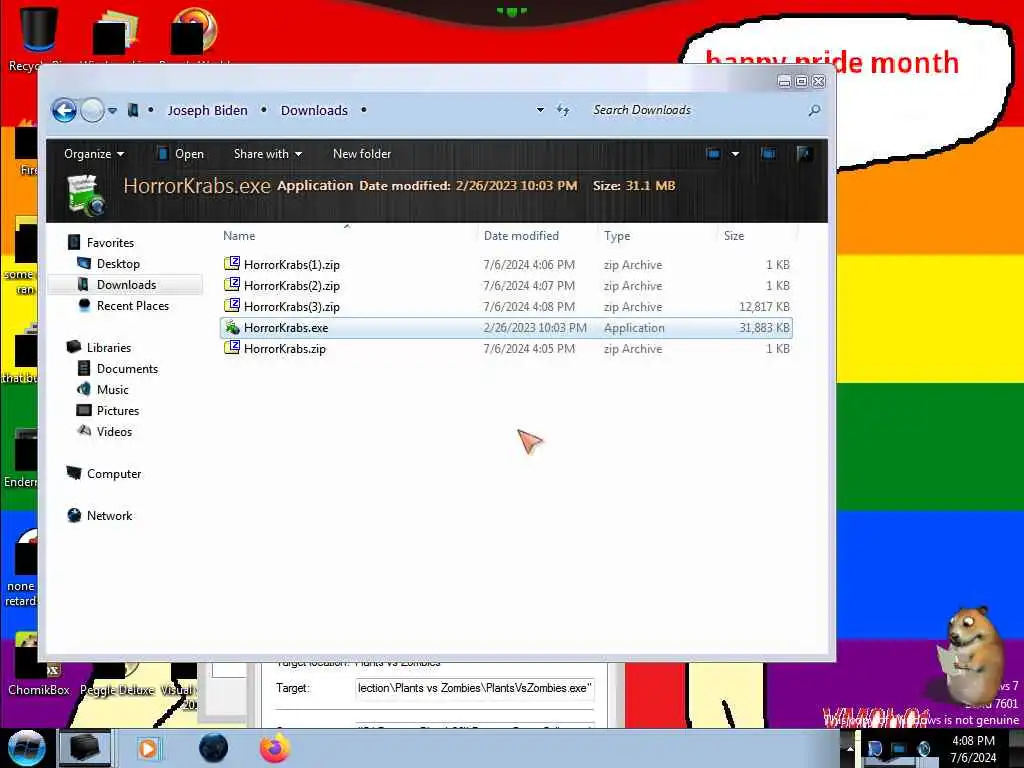1024x768 pixels.
Task: Open the address bar history dropdown
Action: [x=540, y=110]
